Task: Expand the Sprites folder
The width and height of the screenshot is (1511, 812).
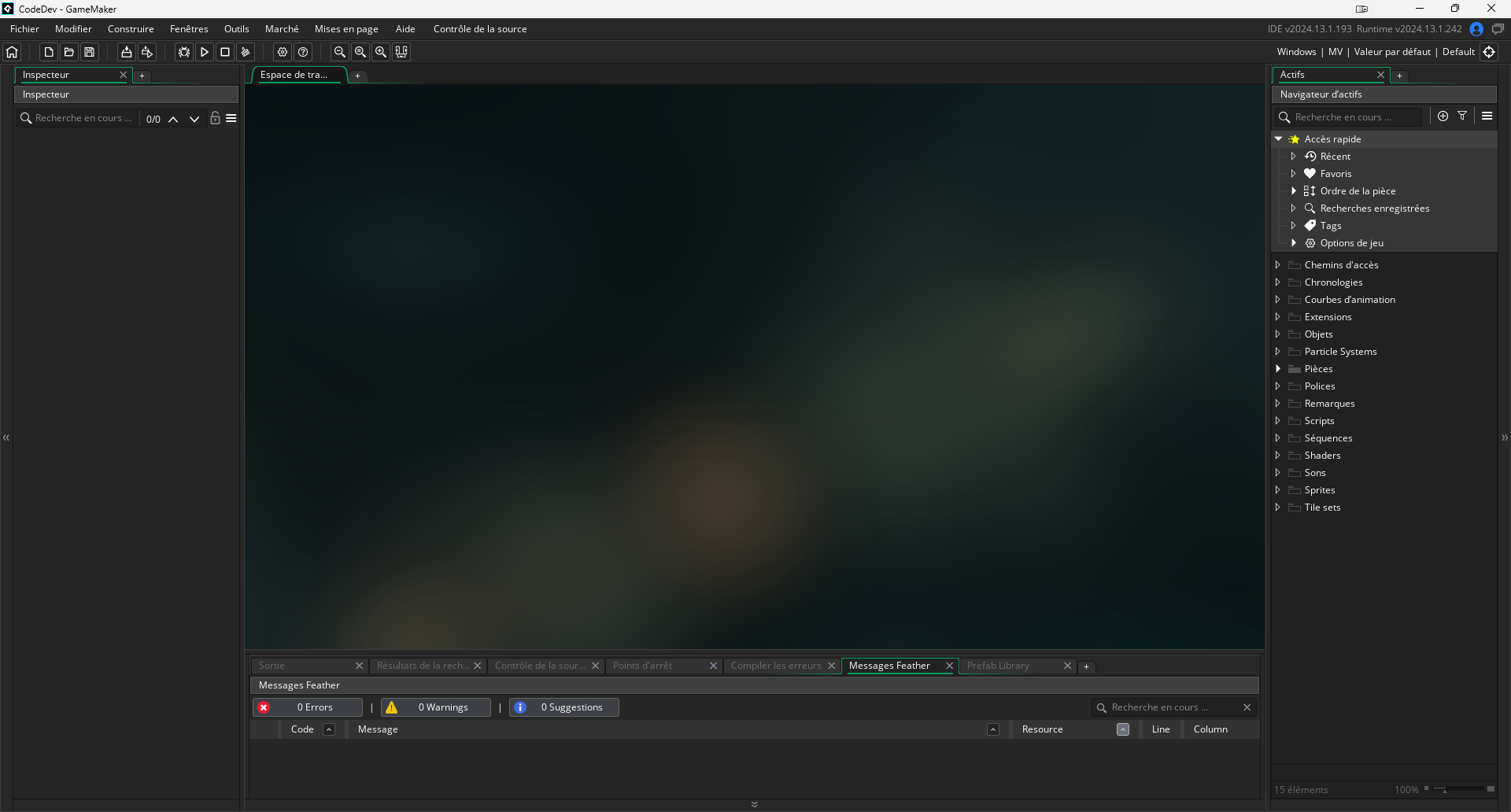Action: coord(1277,490)
